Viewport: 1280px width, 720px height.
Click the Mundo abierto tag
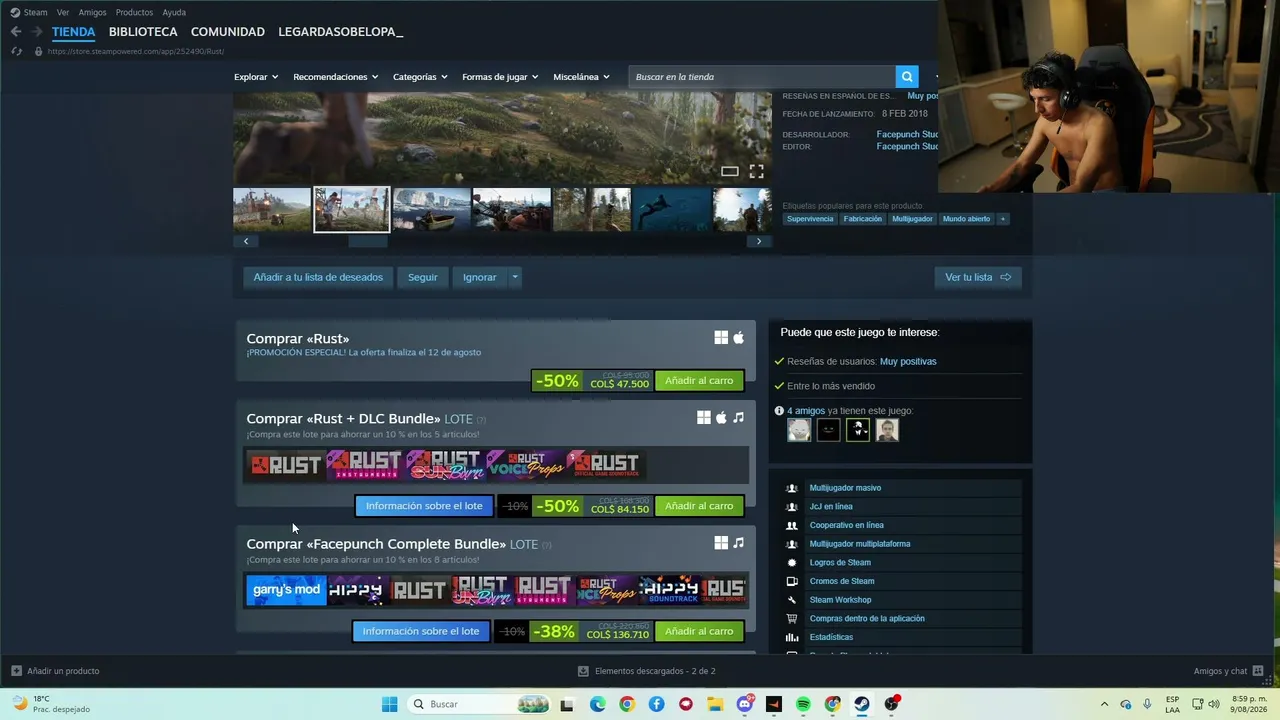pos(966,219)
